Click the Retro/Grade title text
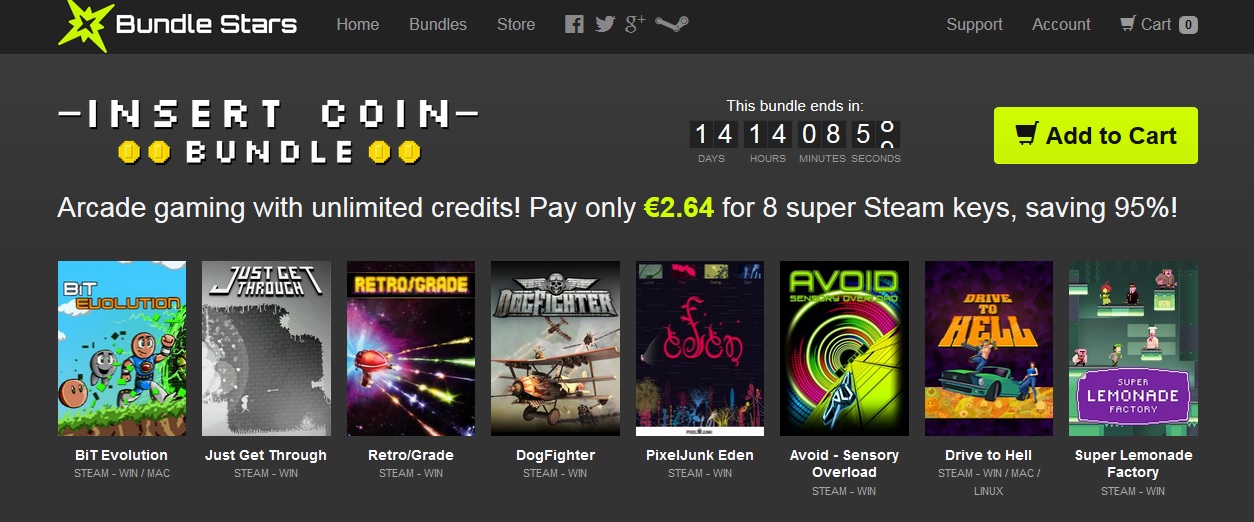Image resolution: width=1254 pixels, height=522 pixels. [x=411, y=455]
